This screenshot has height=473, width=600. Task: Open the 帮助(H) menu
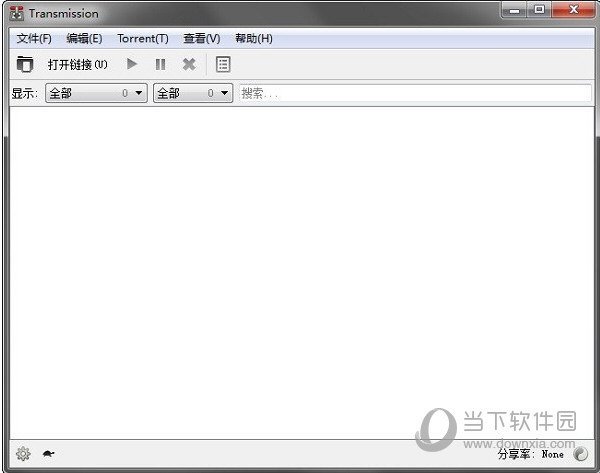click(x=254, y=38)
